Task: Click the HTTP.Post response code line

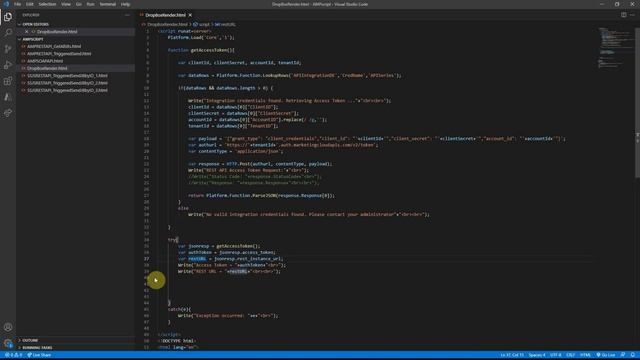Action: (x=260, y=164)
